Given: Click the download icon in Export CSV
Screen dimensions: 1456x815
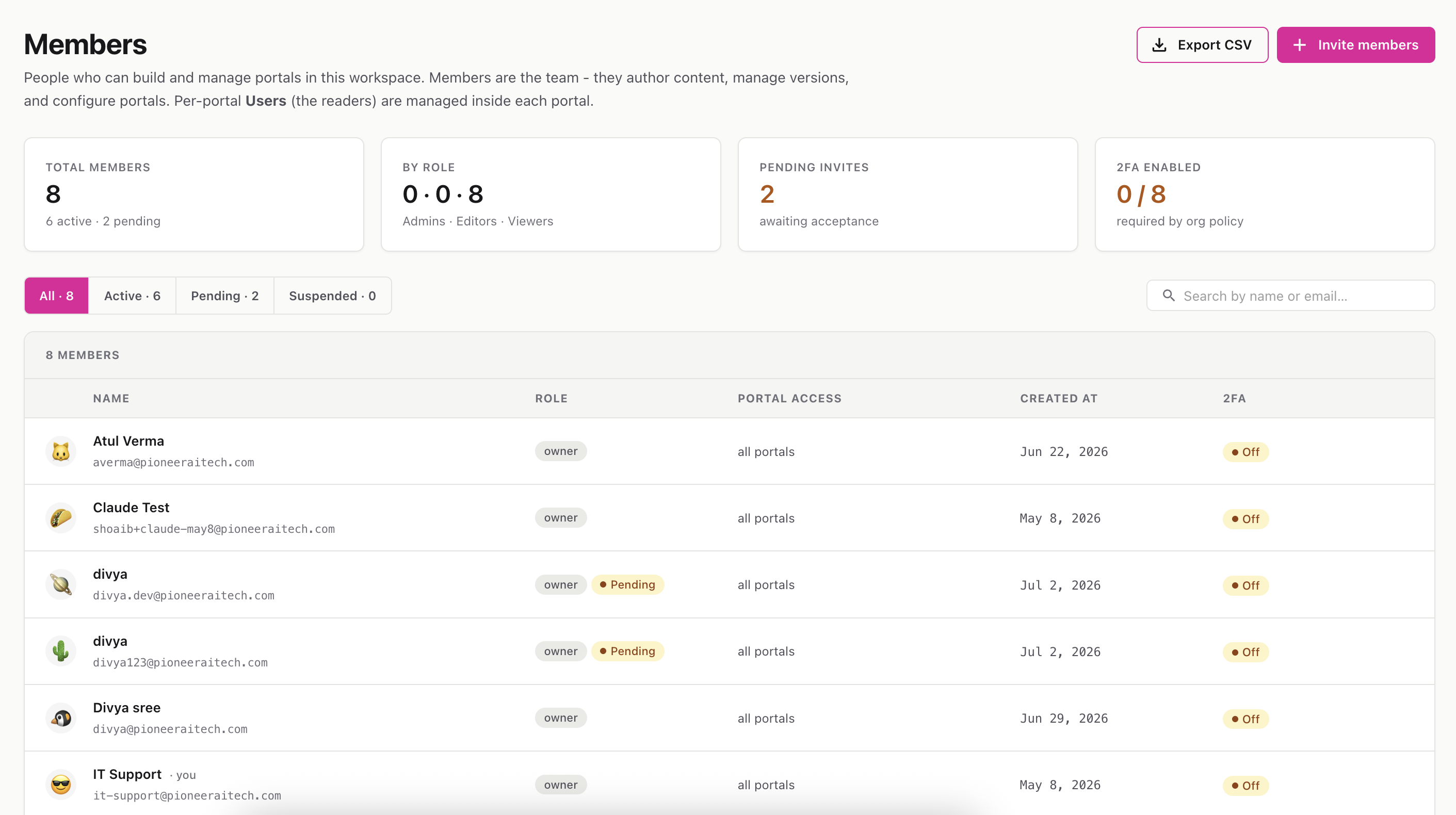Looking at the screenshot, I should coord(1159,45).
